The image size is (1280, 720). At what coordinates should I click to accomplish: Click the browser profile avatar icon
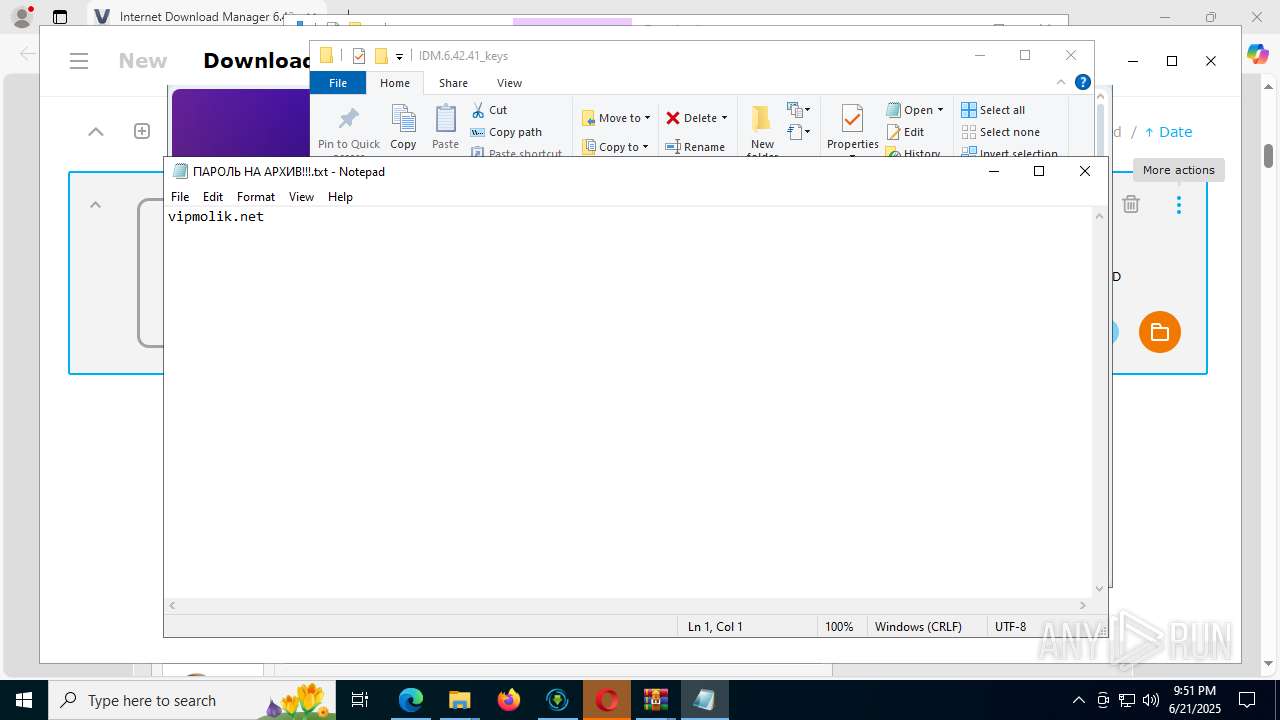coord(21,17)
